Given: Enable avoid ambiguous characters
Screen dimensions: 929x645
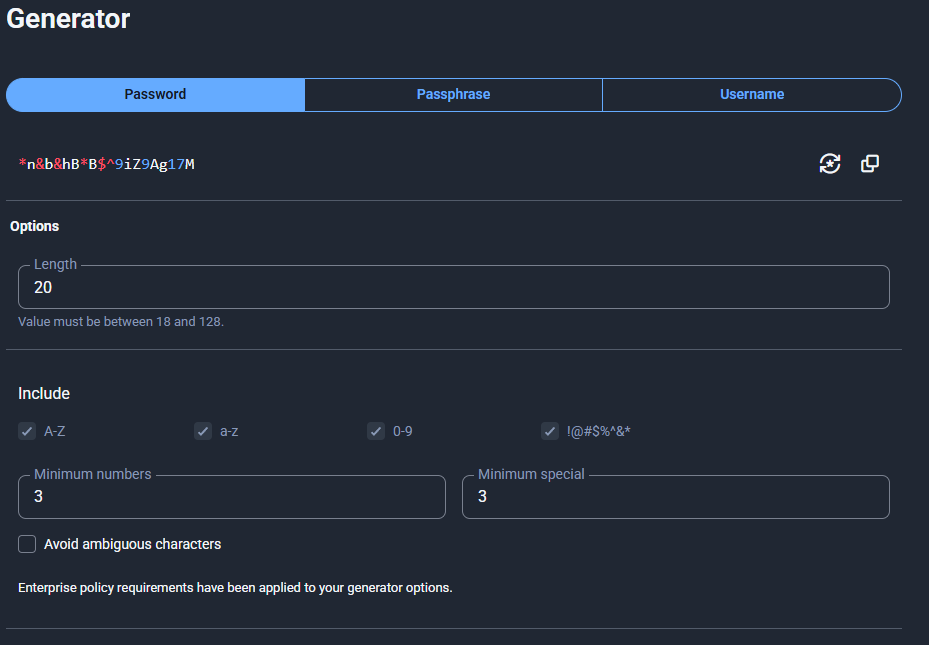Looking at the screenshot, I should pyautogui.click(x=27, y=544).
